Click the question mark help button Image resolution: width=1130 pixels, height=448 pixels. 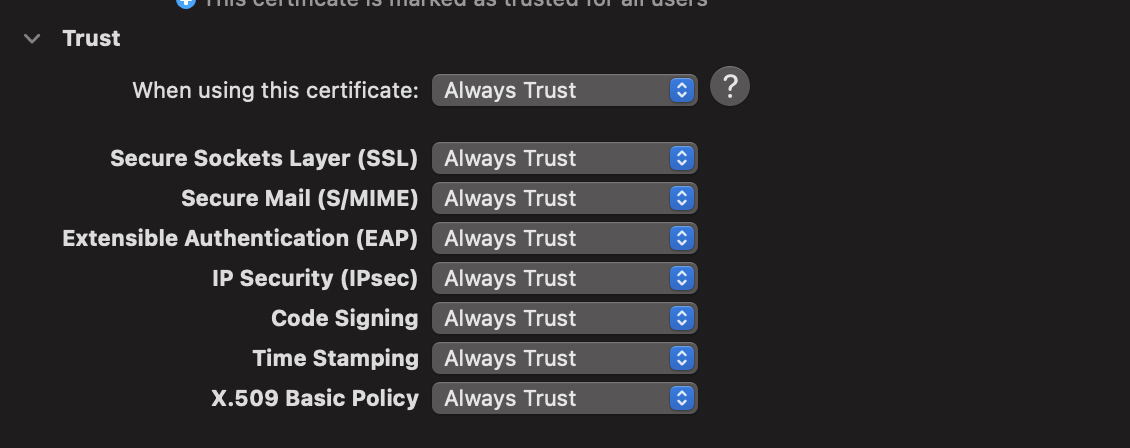730,87
